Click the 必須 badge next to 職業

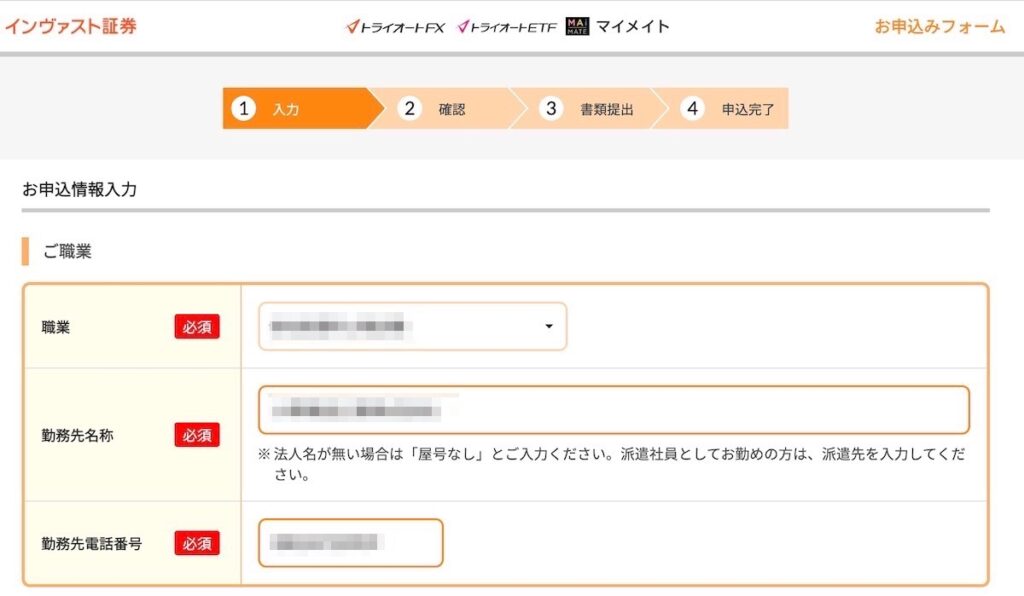198,326
